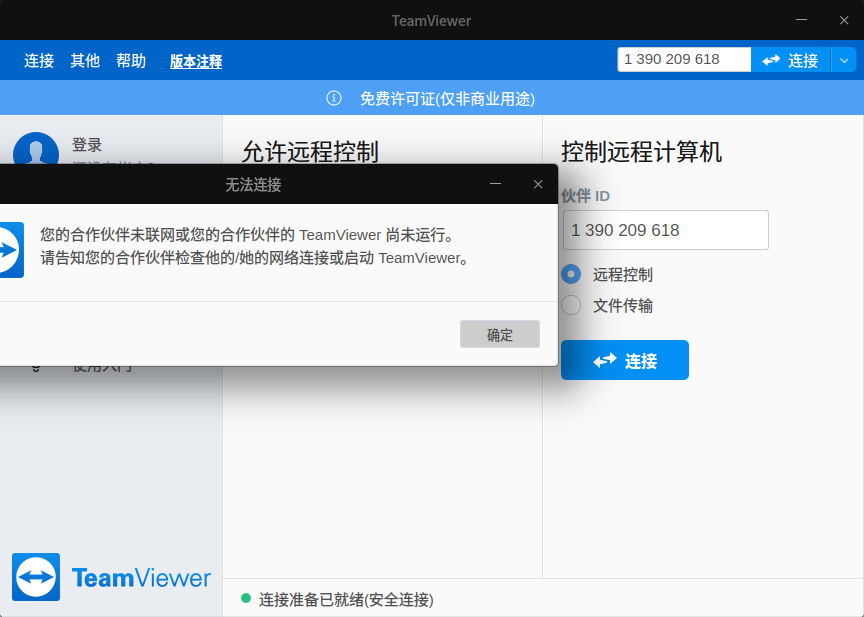Select the 文件传输 radio button
Image resolution: width=864 pixels, height=617 pixels.
pos(569,305)
